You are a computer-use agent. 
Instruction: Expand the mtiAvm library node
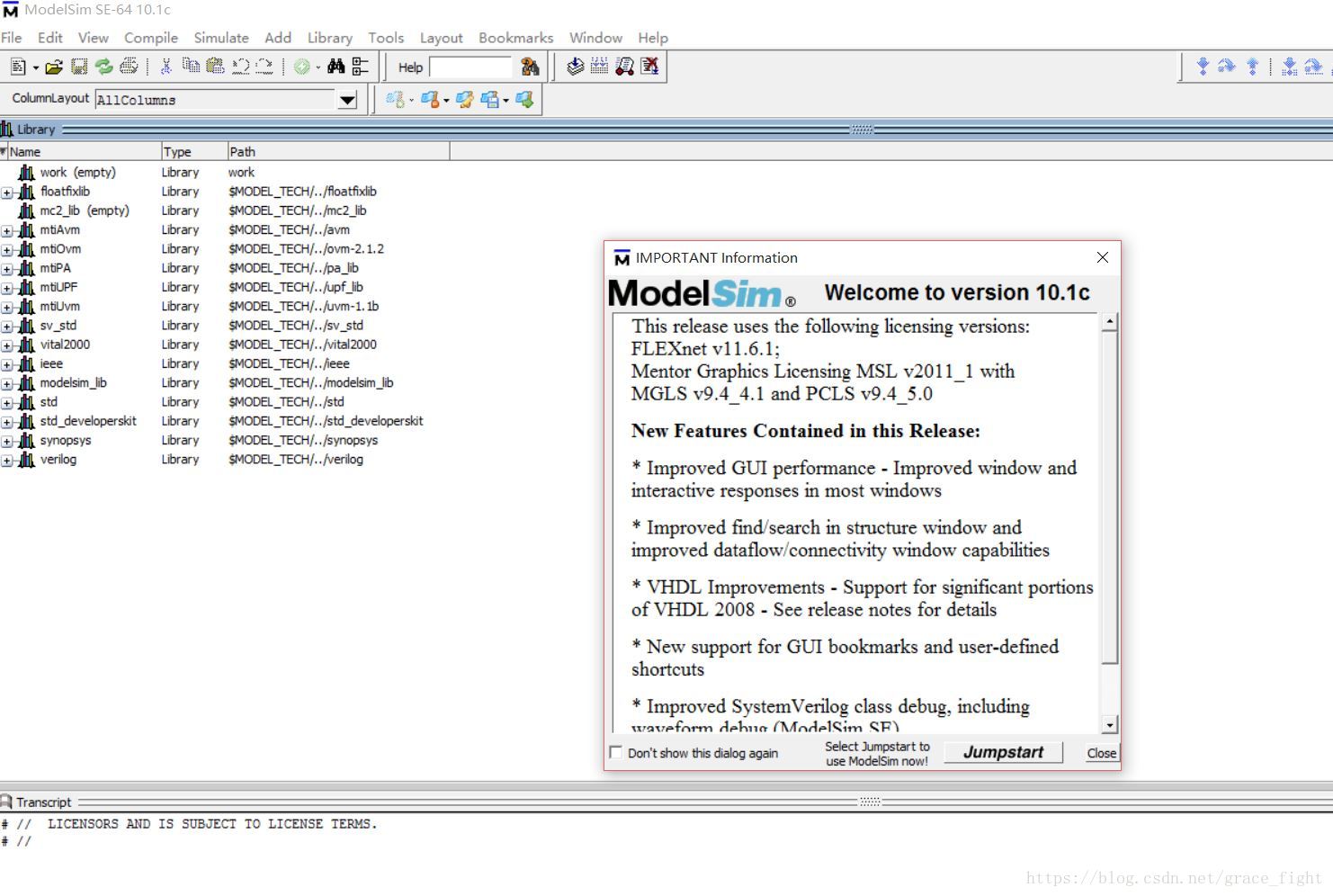coord(6,231)
